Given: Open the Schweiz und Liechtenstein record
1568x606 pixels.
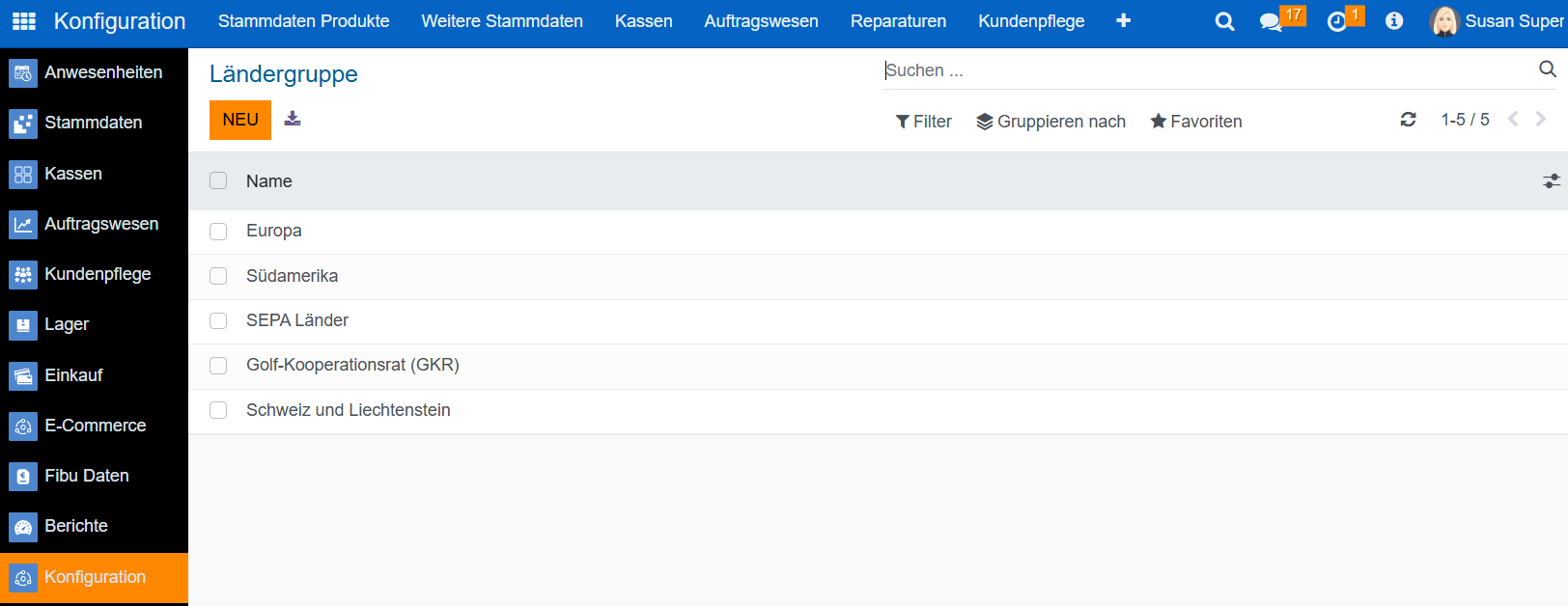Looking at the screenshot, I should (348, 410).
